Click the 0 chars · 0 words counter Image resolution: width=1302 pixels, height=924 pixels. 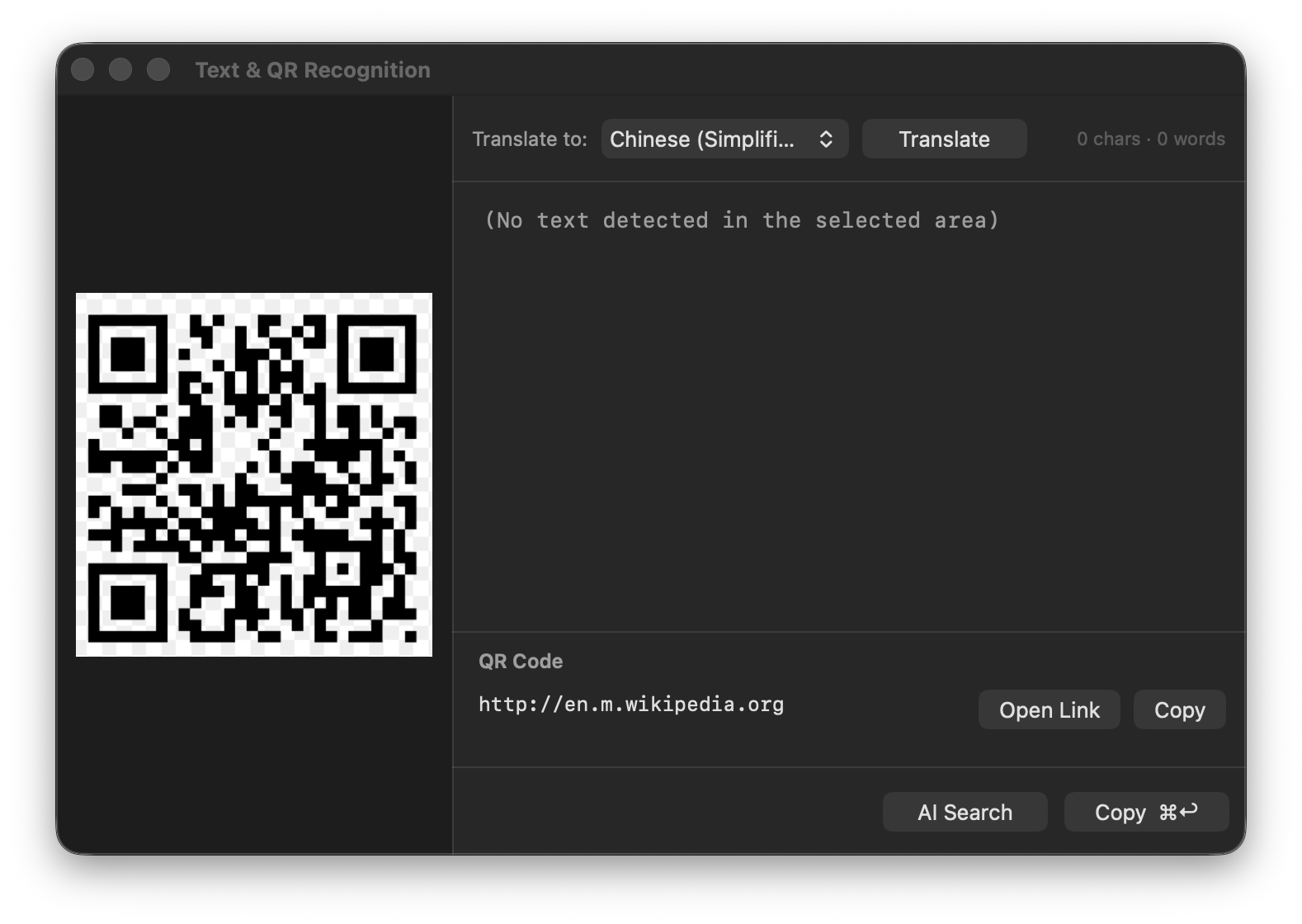tap(1150, 139)
